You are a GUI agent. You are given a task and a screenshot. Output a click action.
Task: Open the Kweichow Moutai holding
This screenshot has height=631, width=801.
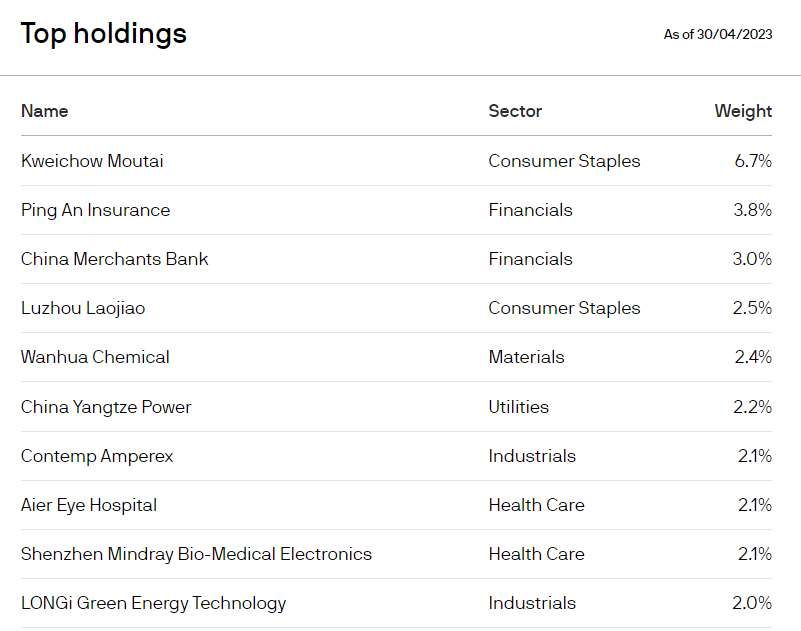pos(92,161)
